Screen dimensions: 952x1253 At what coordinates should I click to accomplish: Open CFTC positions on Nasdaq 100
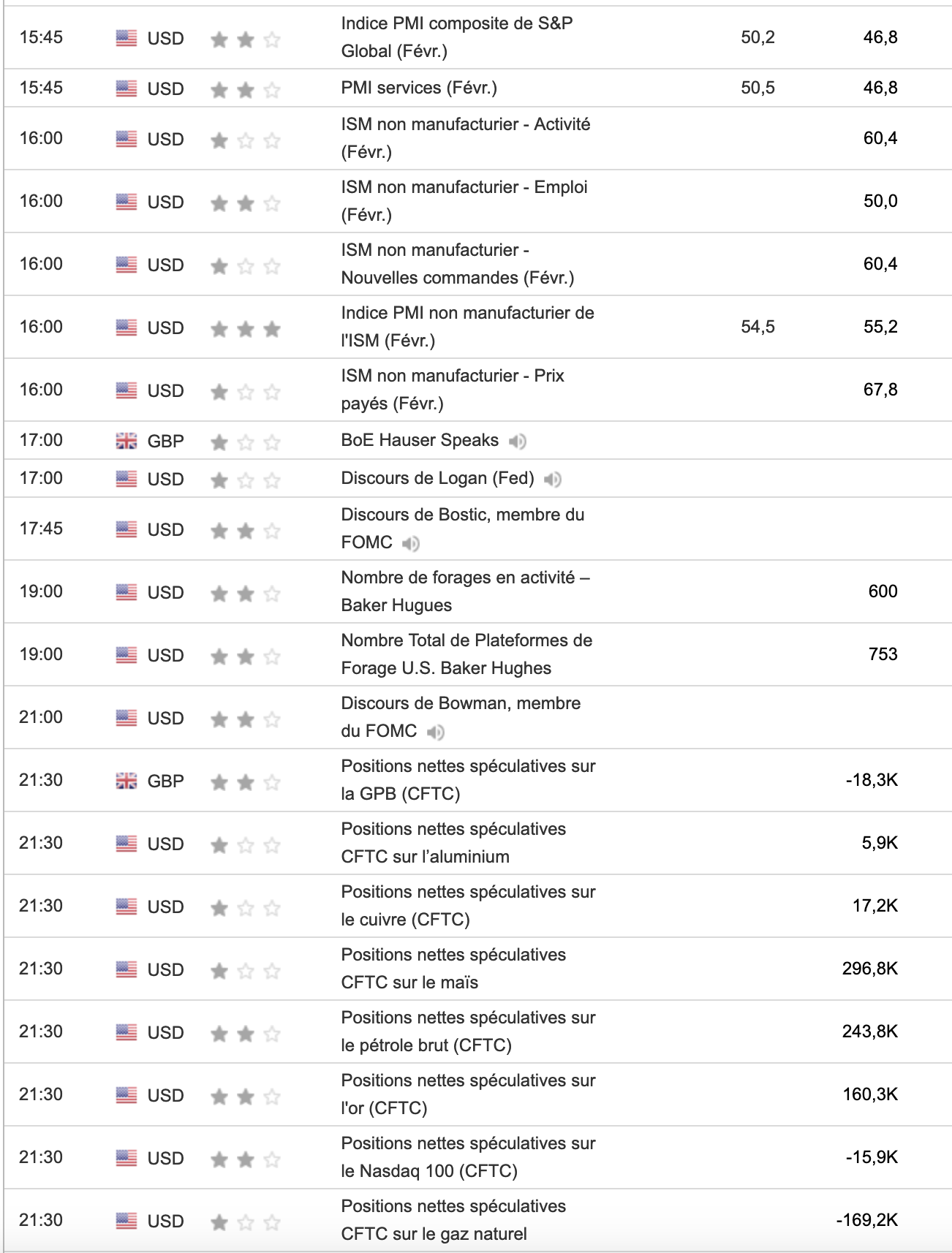467,1157
